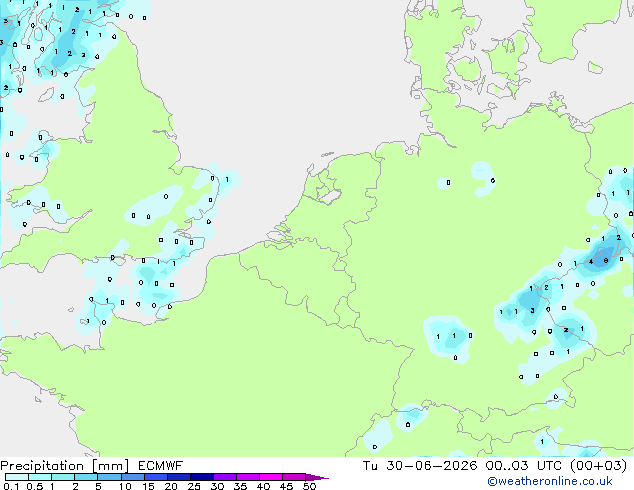Click the '30-06-2026' date text
Viewport: 634px width, 490px height.
(432, 466)
